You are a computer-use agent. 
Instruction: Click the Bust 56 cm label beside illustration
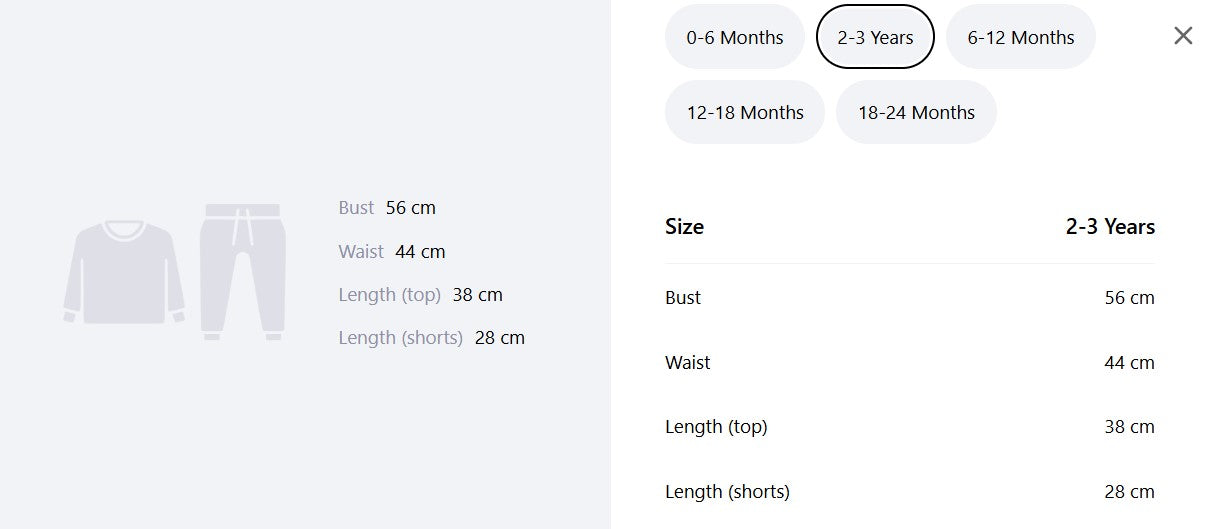pos(387,208)
